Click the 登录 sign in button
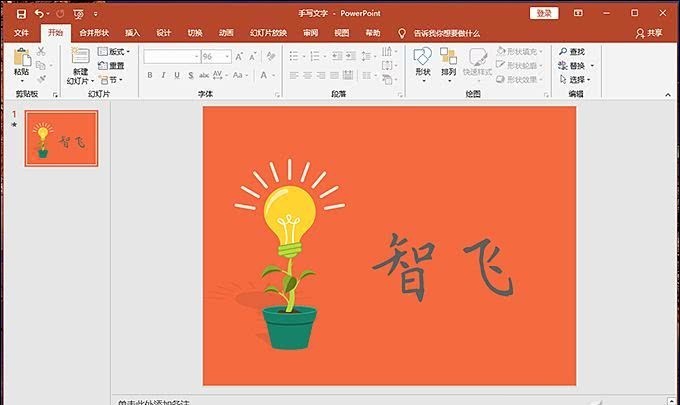 tap(544, 13)
